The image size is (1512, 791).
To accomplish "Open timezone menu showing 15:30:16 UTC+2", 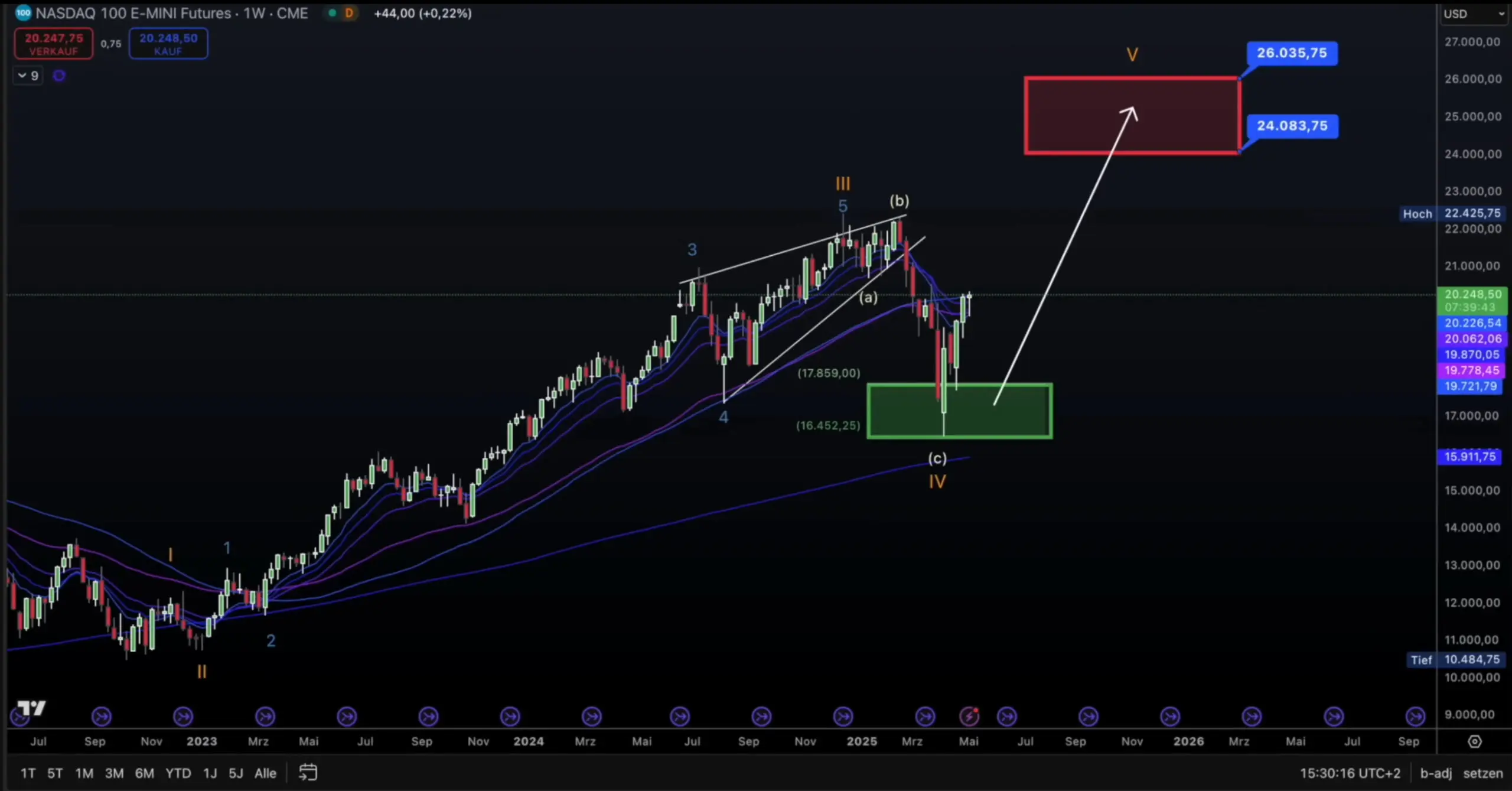I will [x=1350, y=773].
